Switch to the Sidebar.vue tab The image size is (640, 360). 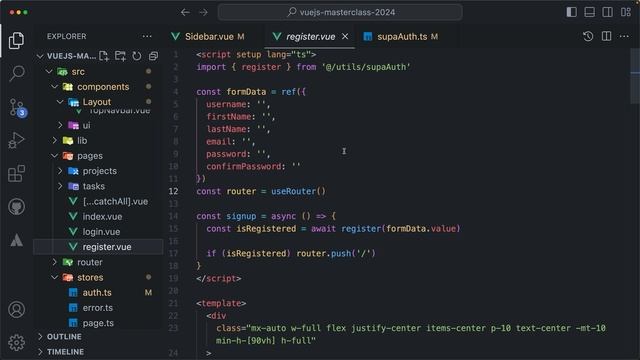(208, 36)
